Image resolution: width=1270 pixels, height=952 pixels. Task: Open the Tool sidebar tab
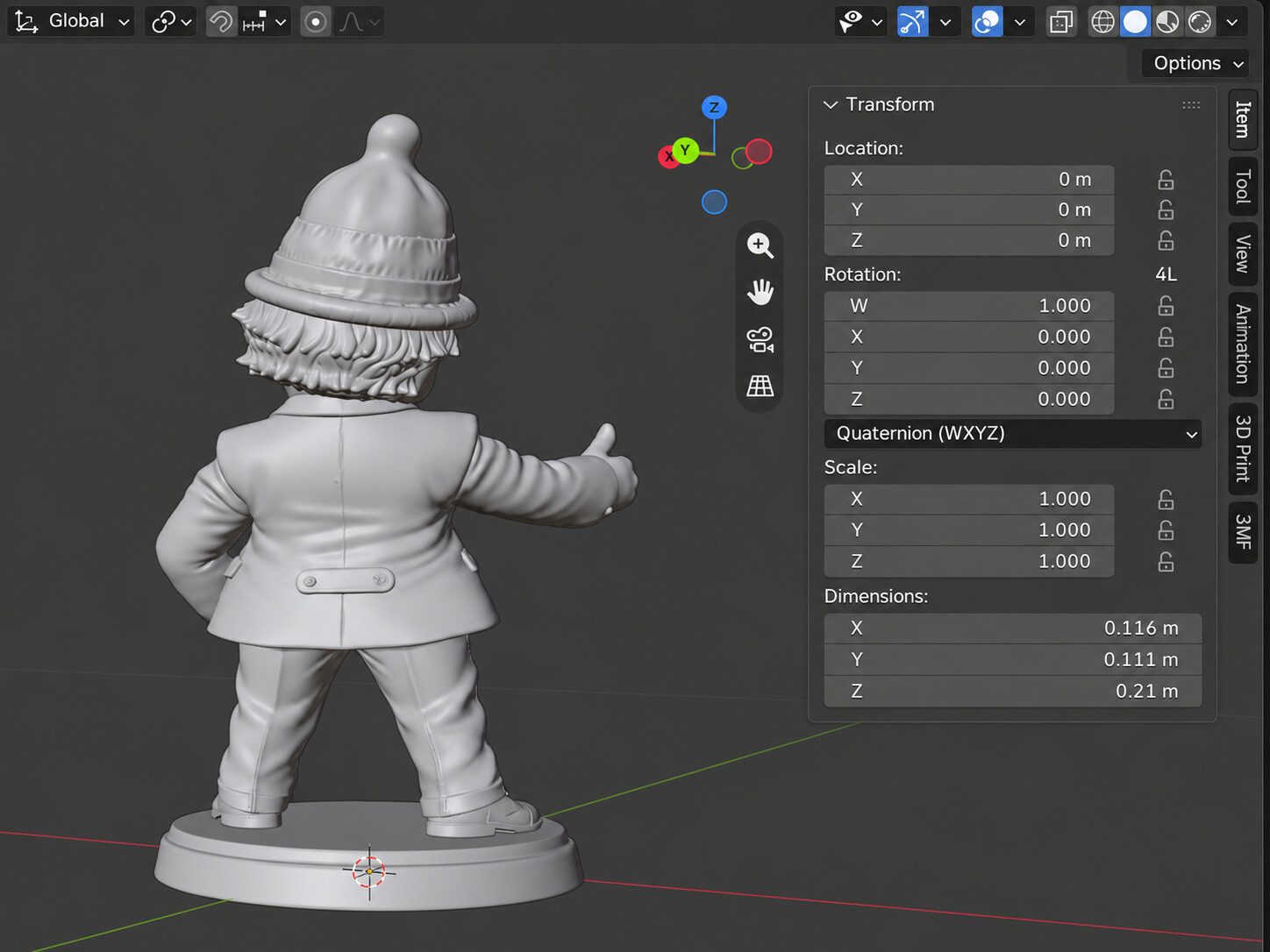1243,187
